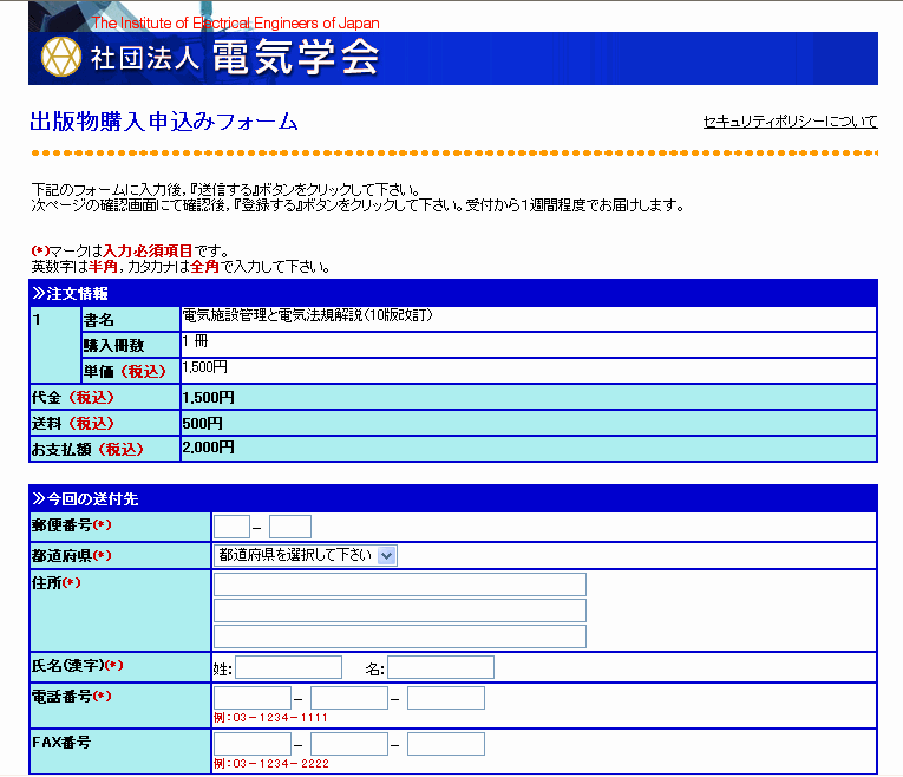This screenshot has width=903, height=777.
Task: Click the third 住所 address line field
Action: point(400,636)
